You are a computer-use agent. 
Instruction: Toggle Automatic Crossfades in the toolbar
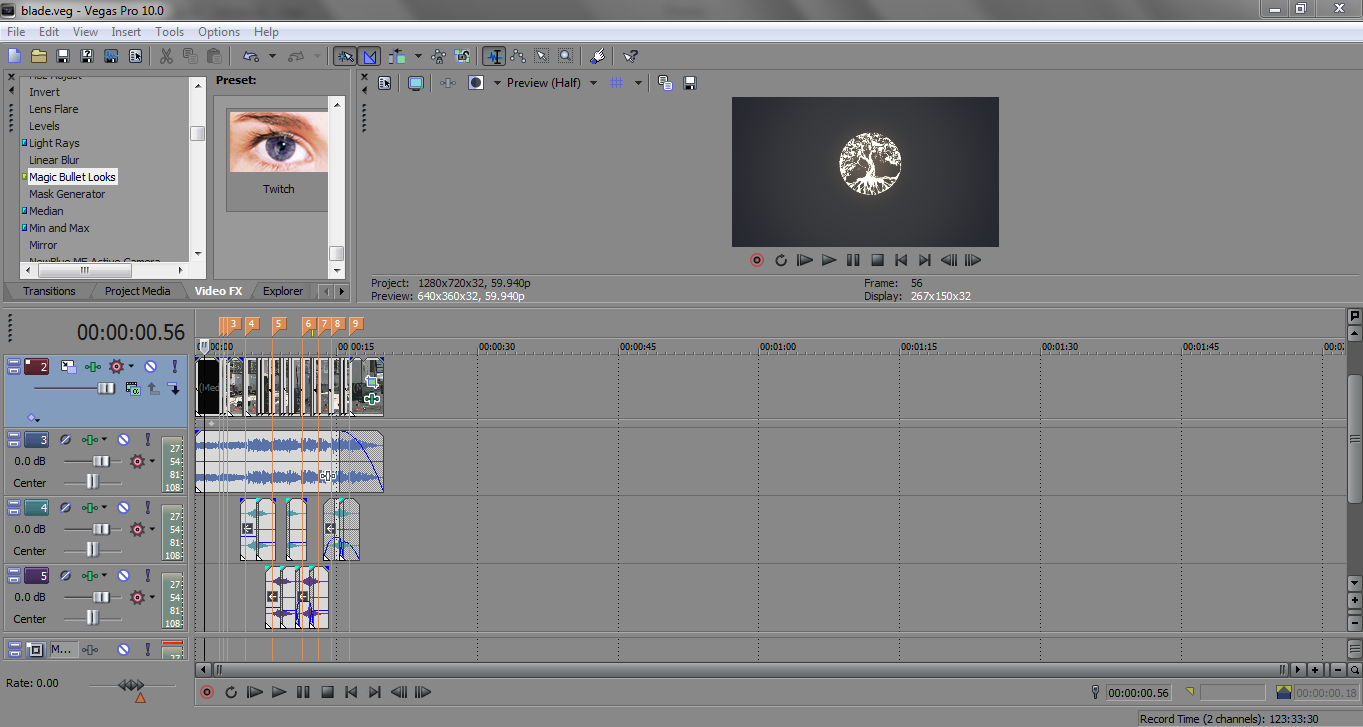369,56
